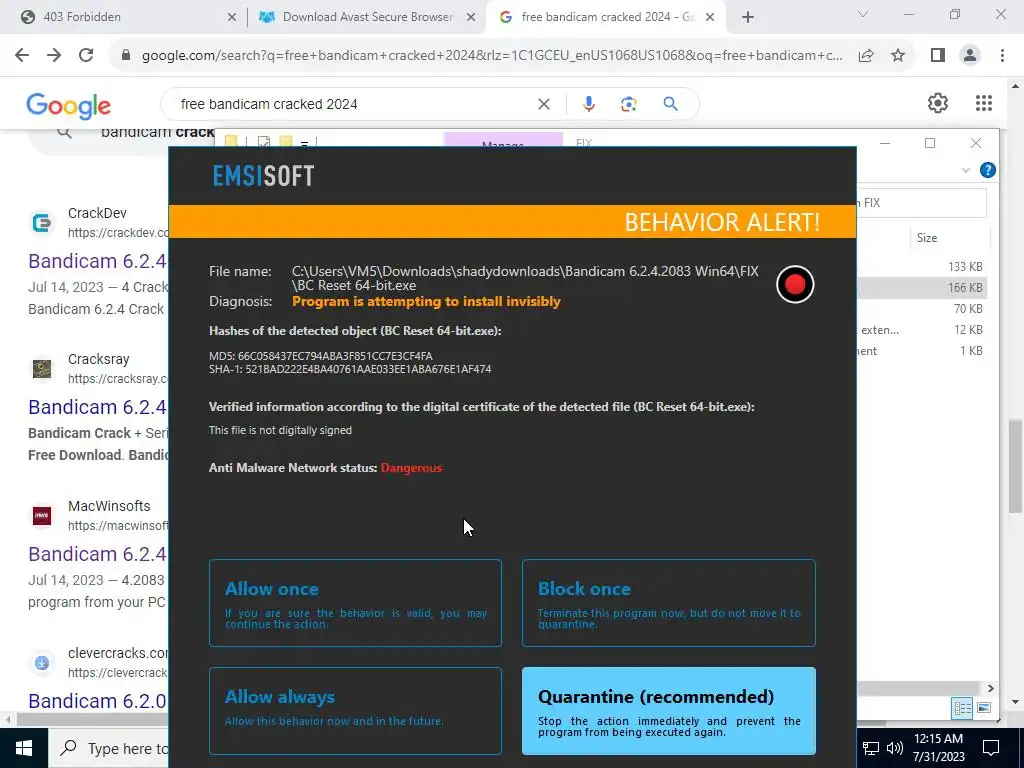The width and height of the screenshot is (1024, 768).
Task: Select Block once in Emsisoft alert
Action: 669,603
